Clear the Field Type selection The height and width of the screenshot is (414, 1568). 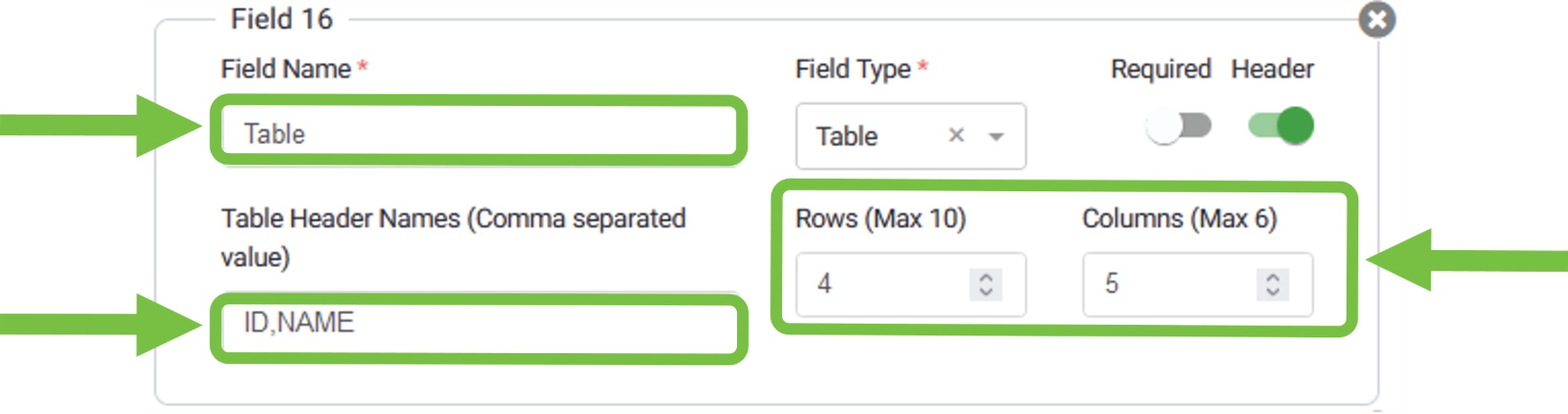[956, 135]
